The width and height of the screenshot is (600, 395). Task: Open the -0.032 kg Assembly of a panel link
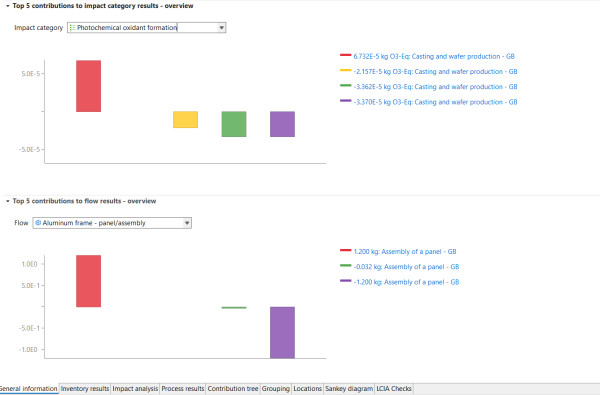pyautogui.click(x=406, y=267)
